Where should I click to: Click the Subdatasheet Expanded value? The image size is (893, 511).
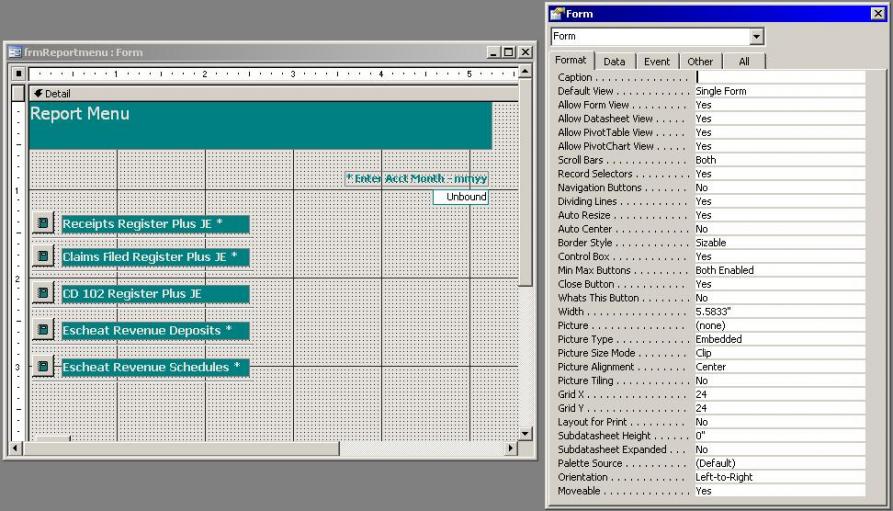(780, 449)
